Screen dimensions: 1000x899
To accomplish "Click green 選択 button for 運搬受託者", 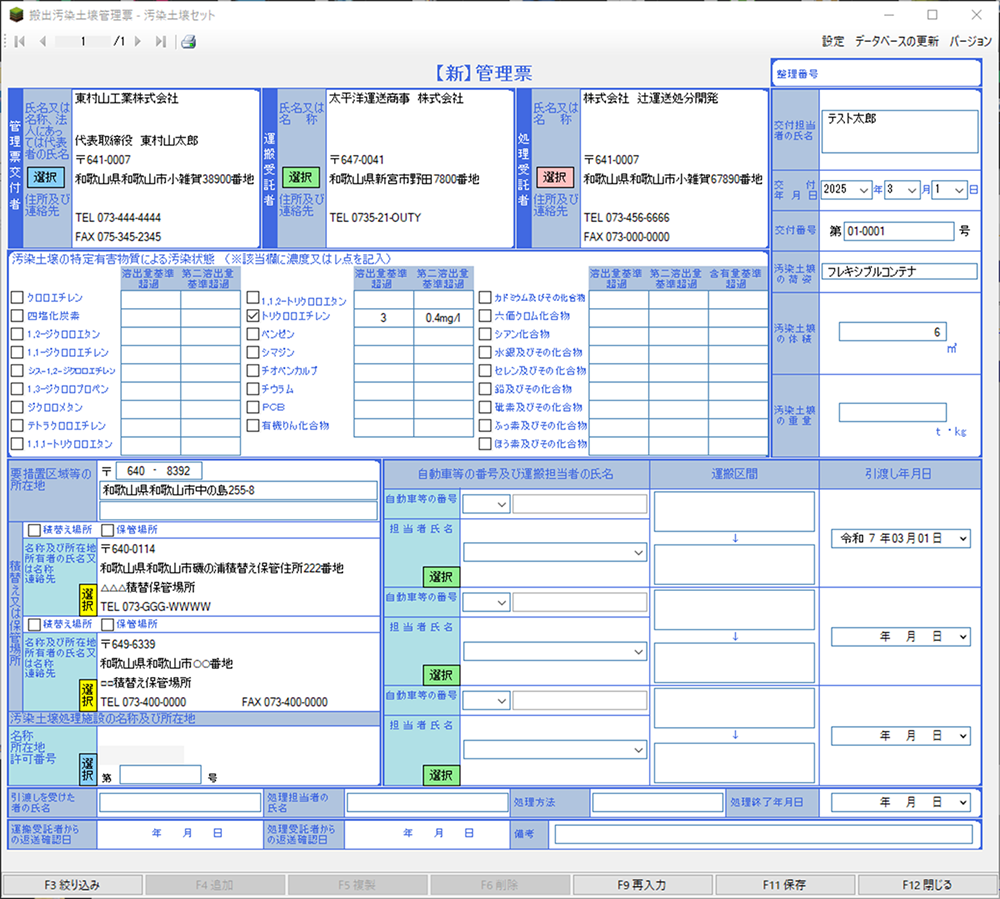I will click(300, 177).
